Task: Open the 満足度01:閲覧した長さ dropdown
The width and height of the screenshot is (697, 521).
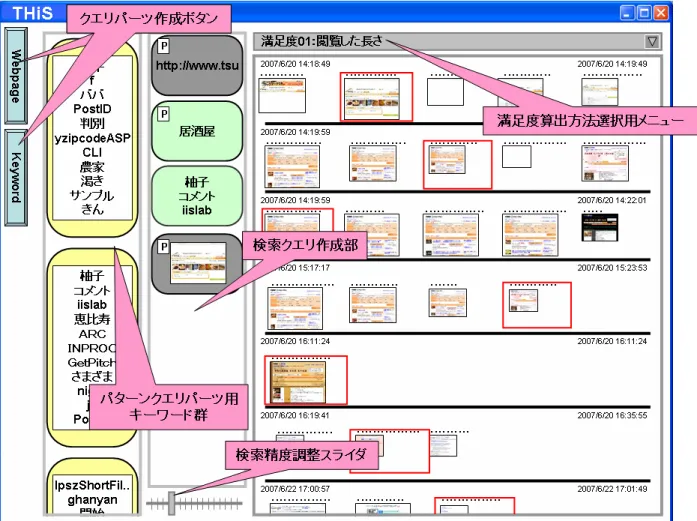Action: (457, 41)
